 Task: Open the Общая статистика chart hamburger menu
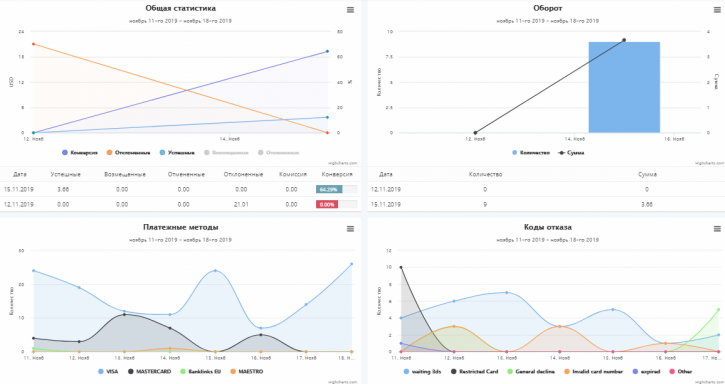click(350, 10)
